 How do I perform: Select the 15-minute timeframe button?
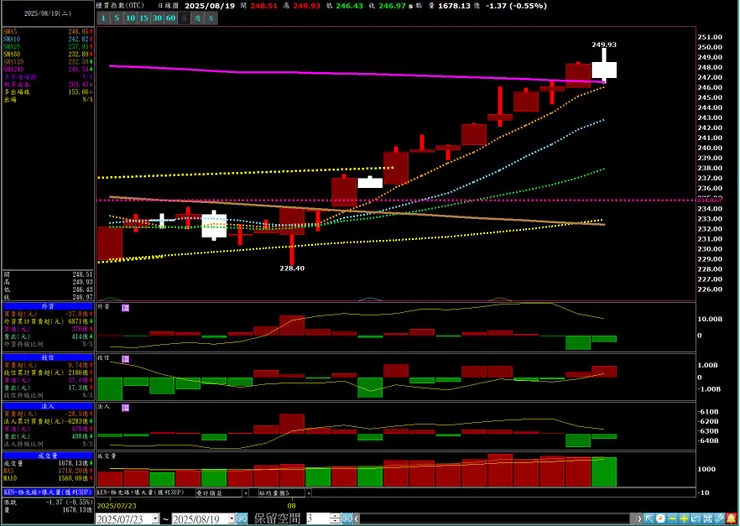point(143,18)
